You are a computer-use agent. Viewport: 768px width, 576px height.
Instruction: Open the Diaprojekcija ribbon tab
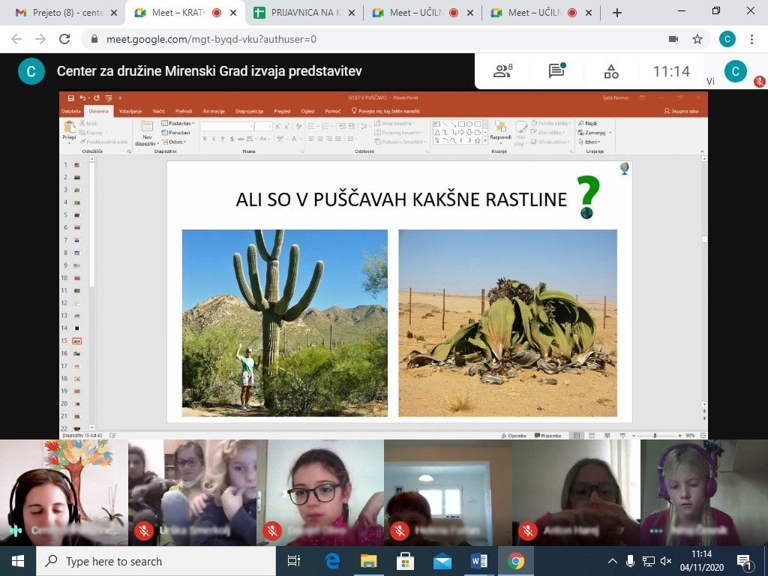(x=249, y=111)
